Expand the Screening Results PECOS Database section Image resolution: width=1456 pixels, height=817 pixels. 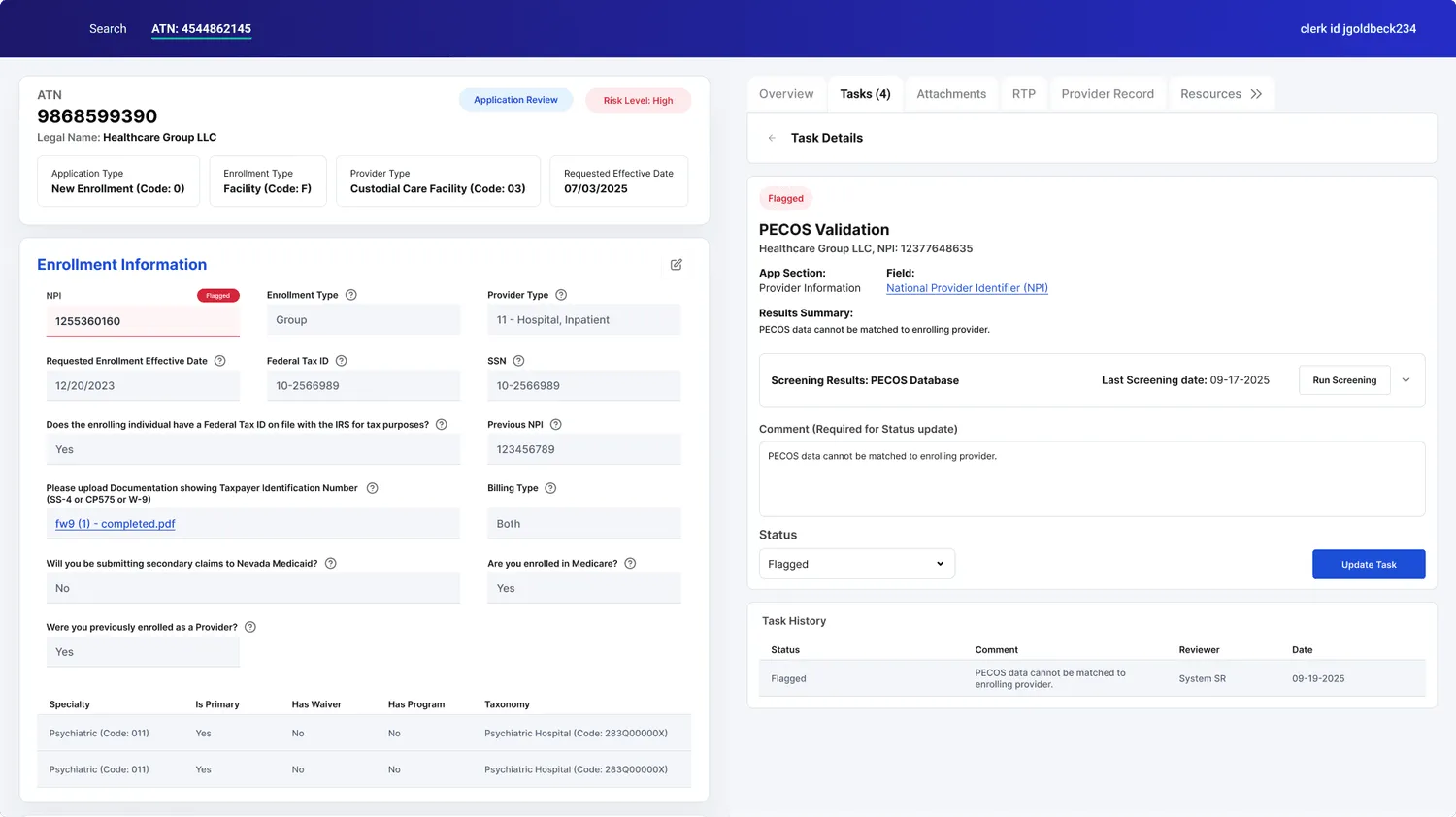pos(1406,380)
